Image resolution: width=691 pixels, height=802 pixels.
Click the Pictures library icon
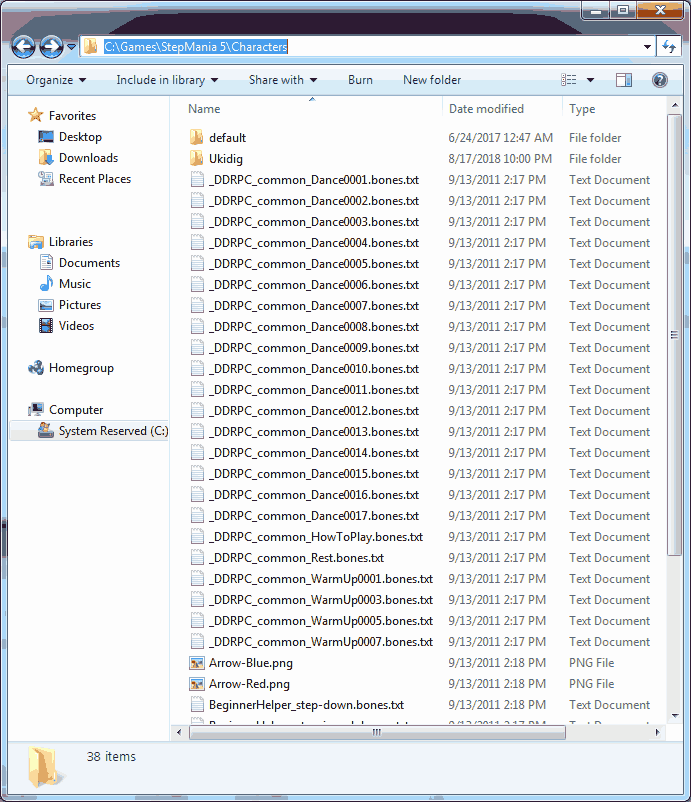(46, 305)
